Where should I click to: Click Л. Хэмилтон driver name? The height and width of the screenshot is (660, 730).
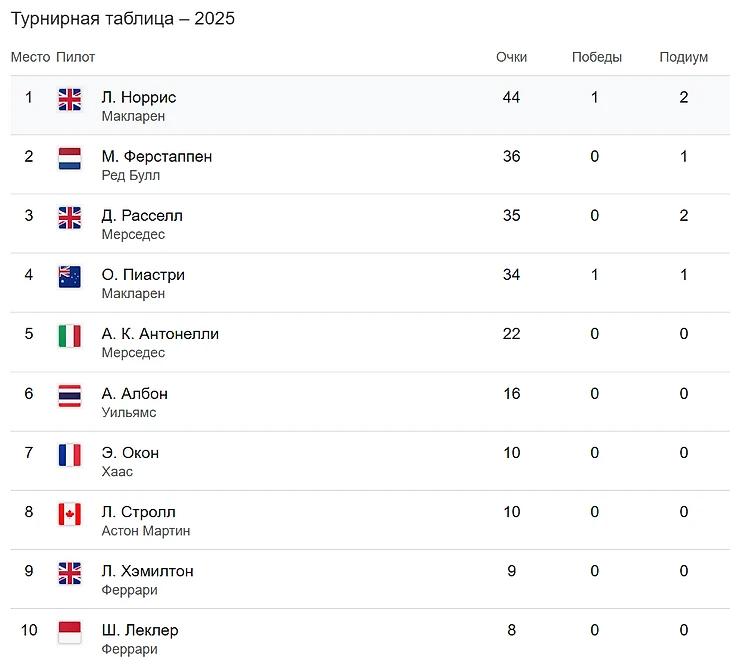click(x=148, y=571)
